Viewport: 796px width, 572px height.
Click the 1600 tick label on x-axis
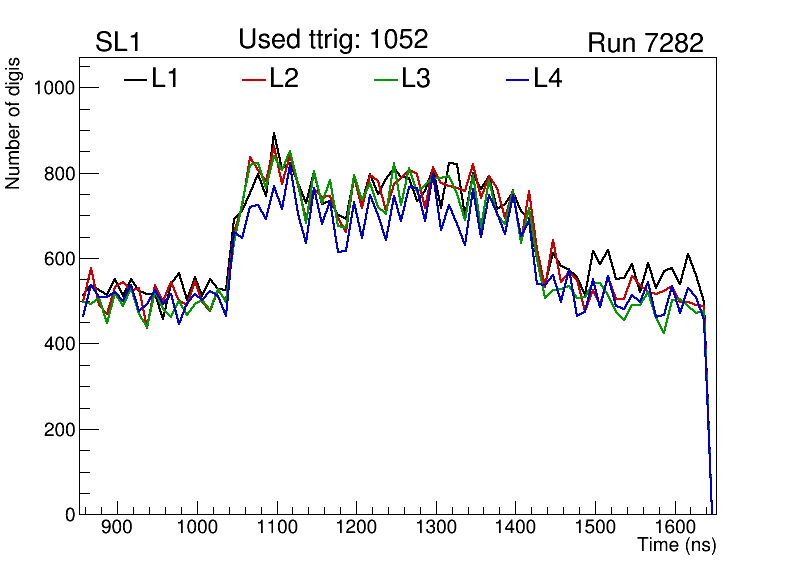click(x=674, y=528)
